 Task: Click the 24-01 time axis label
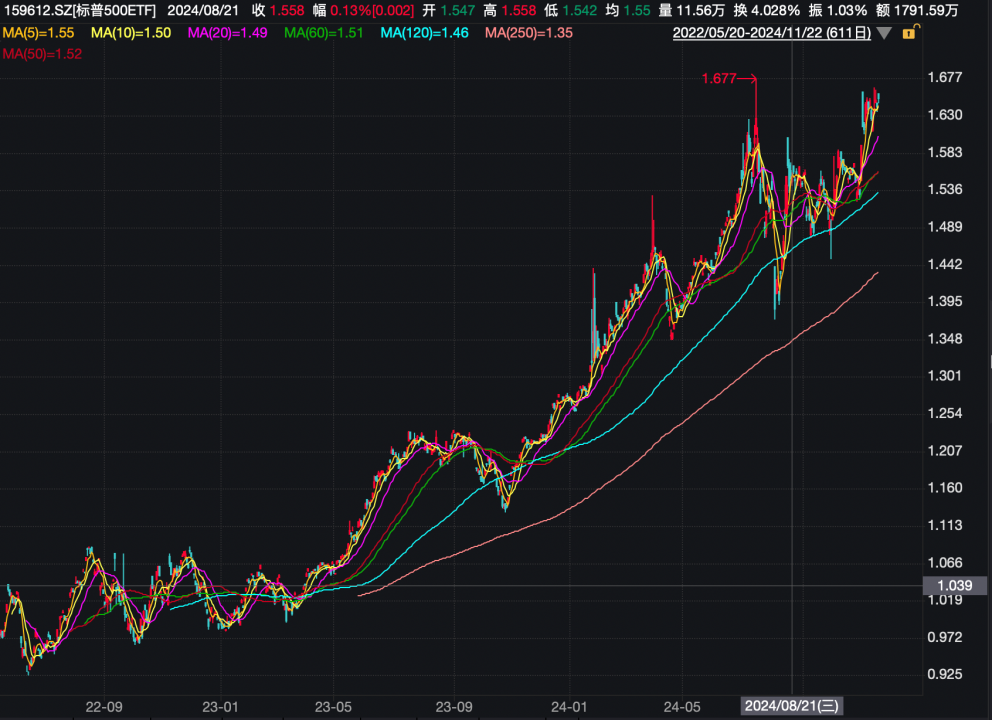click(x=569, y=707)
